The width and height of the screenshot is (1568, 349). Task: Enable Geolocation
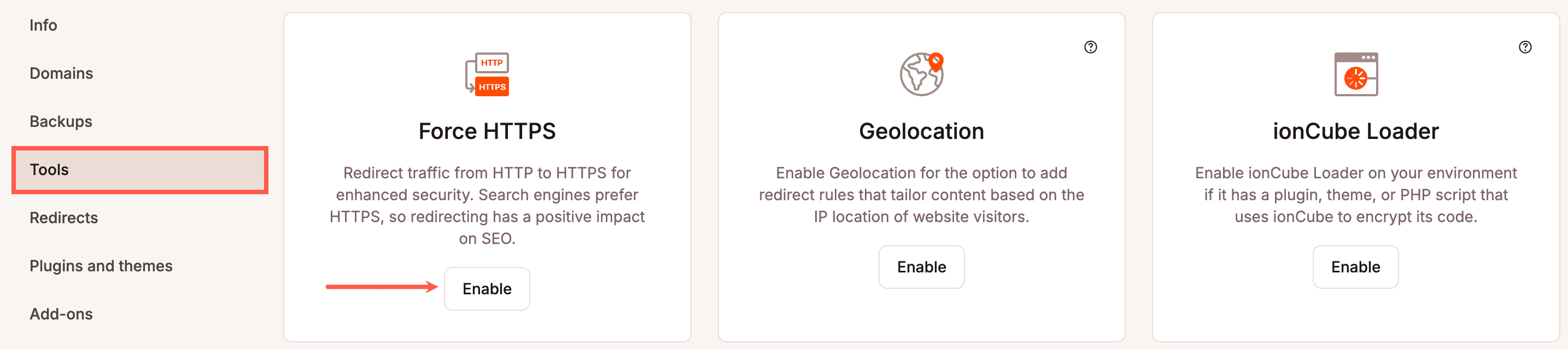tap(921, 267)
